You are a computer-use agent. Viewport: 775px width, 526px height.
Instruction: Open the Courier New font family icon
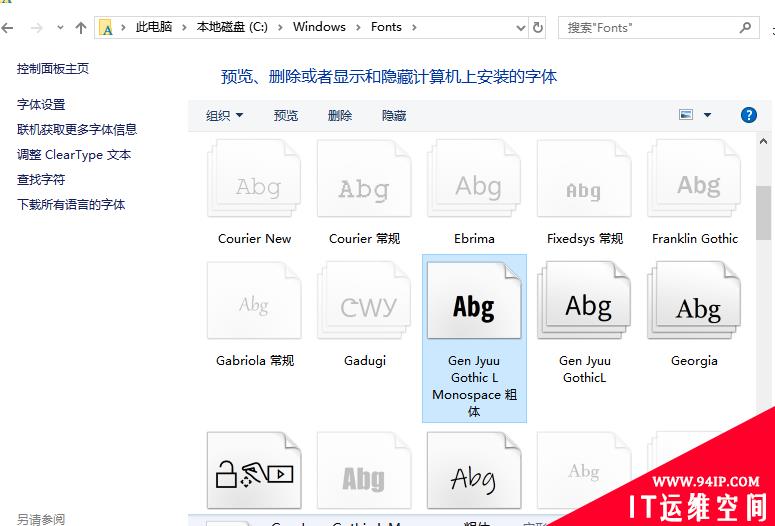click(254, 178)
